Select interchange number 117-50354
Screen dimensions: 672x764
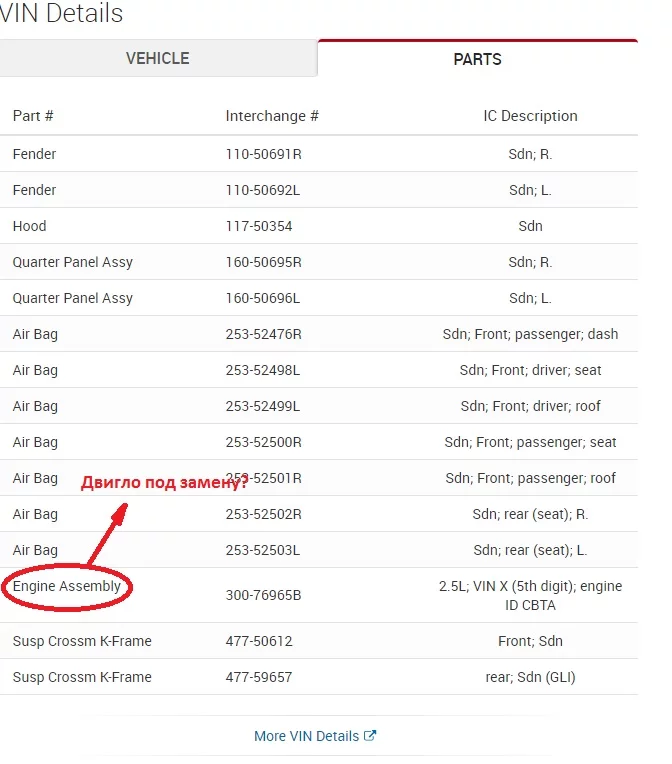pyautogui.click(x=259, y=226)
